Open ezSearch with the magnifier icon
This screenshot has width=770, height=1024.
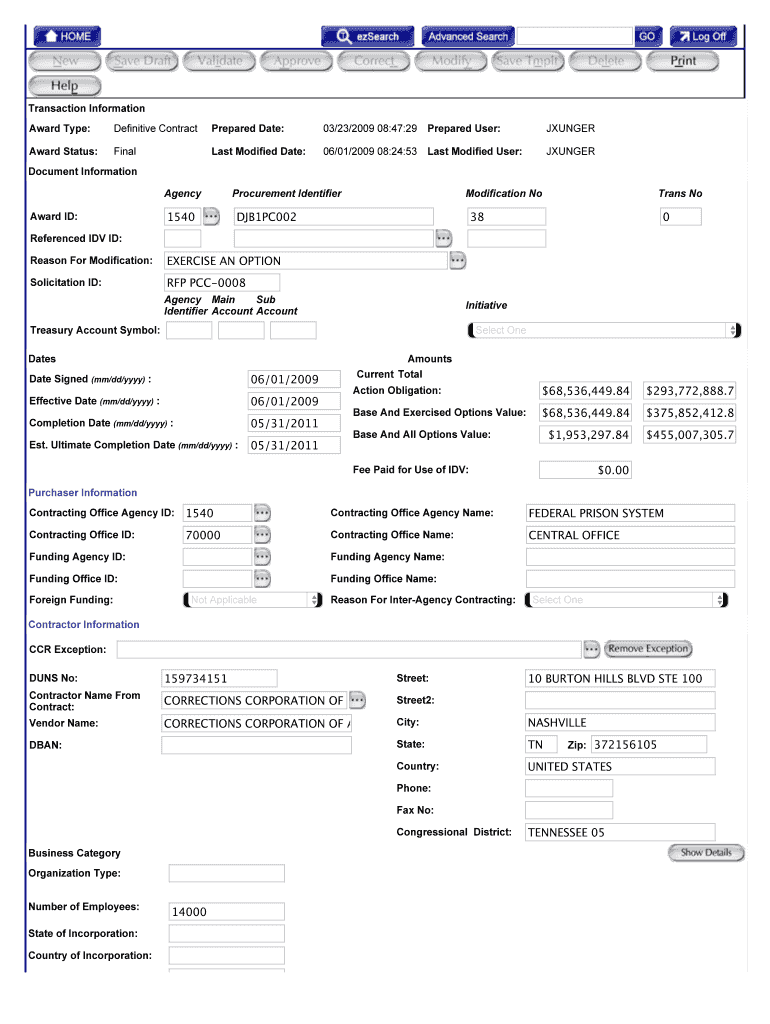coord(367,36)
